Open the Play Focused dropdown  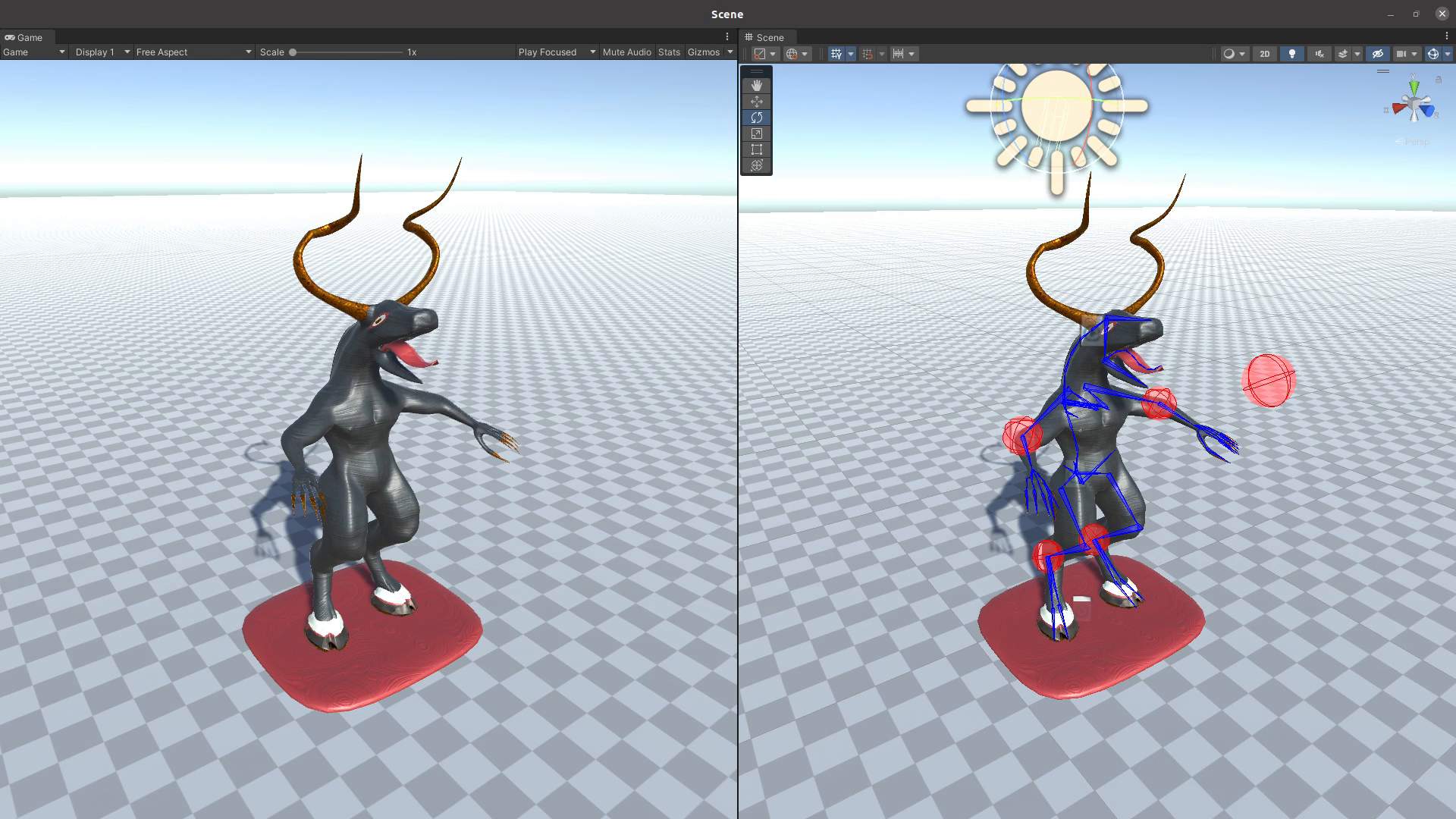click(x=557, y=52)
